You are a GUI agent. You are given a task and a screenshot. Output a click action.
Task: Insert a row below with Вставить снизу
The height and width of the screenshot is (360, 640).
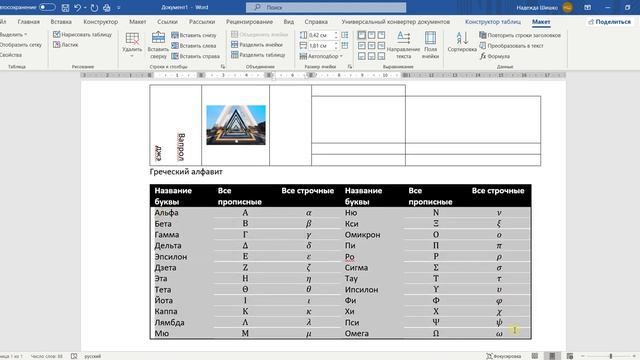point(194,35)
